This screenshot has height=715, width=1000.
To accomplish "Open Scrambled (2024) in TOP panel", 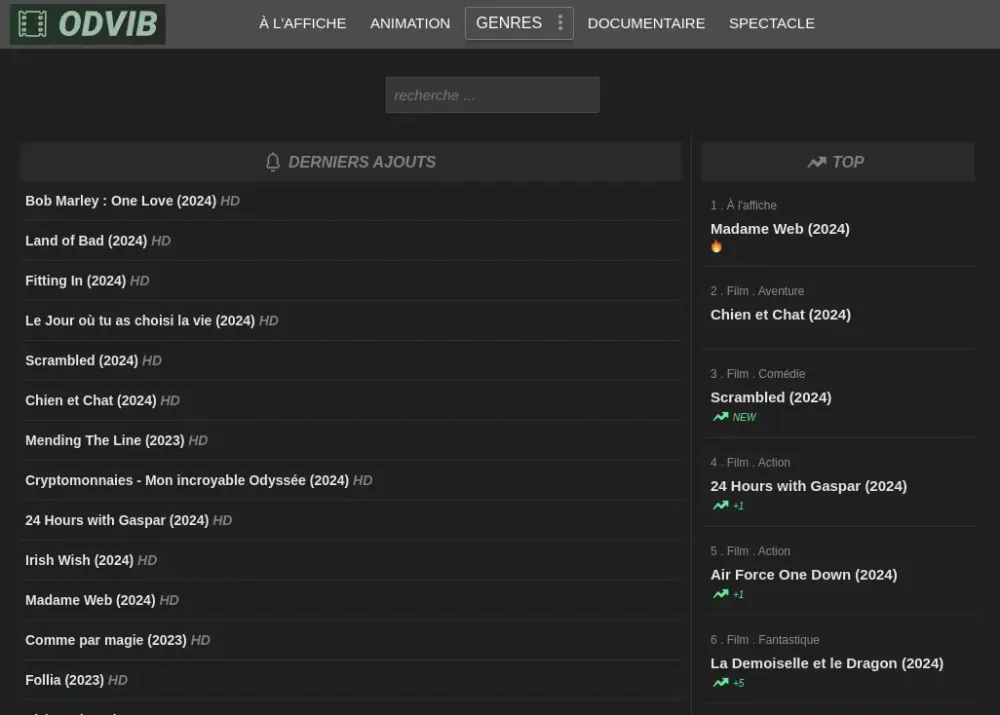I will (771, 397).
